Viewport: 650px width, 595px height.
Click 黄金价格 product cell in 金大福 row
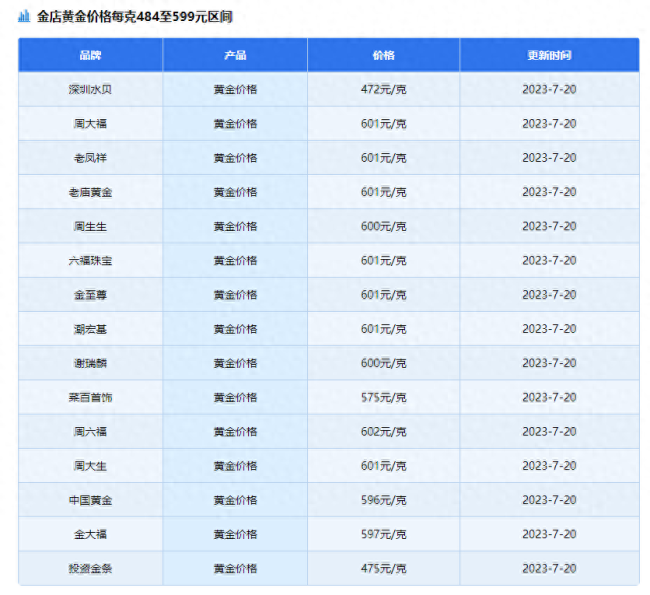point(235,534)
